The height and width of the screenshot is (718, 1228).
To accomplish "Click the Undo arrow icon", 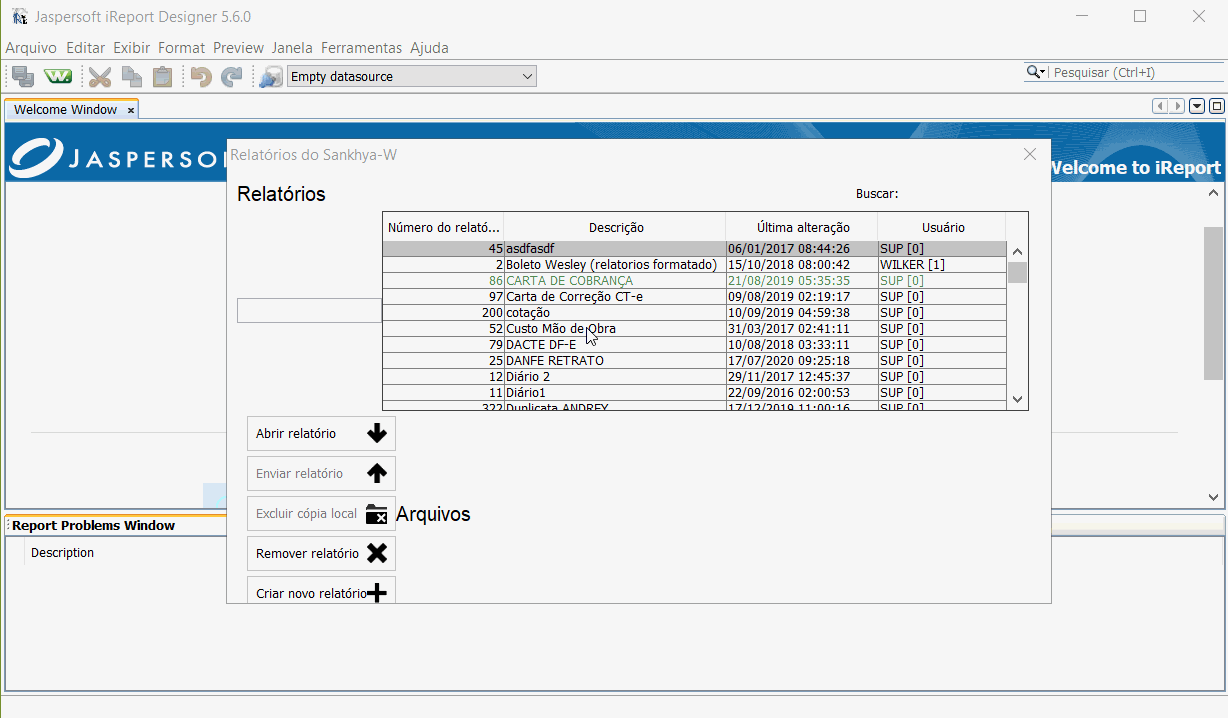I will pos(201,77).
